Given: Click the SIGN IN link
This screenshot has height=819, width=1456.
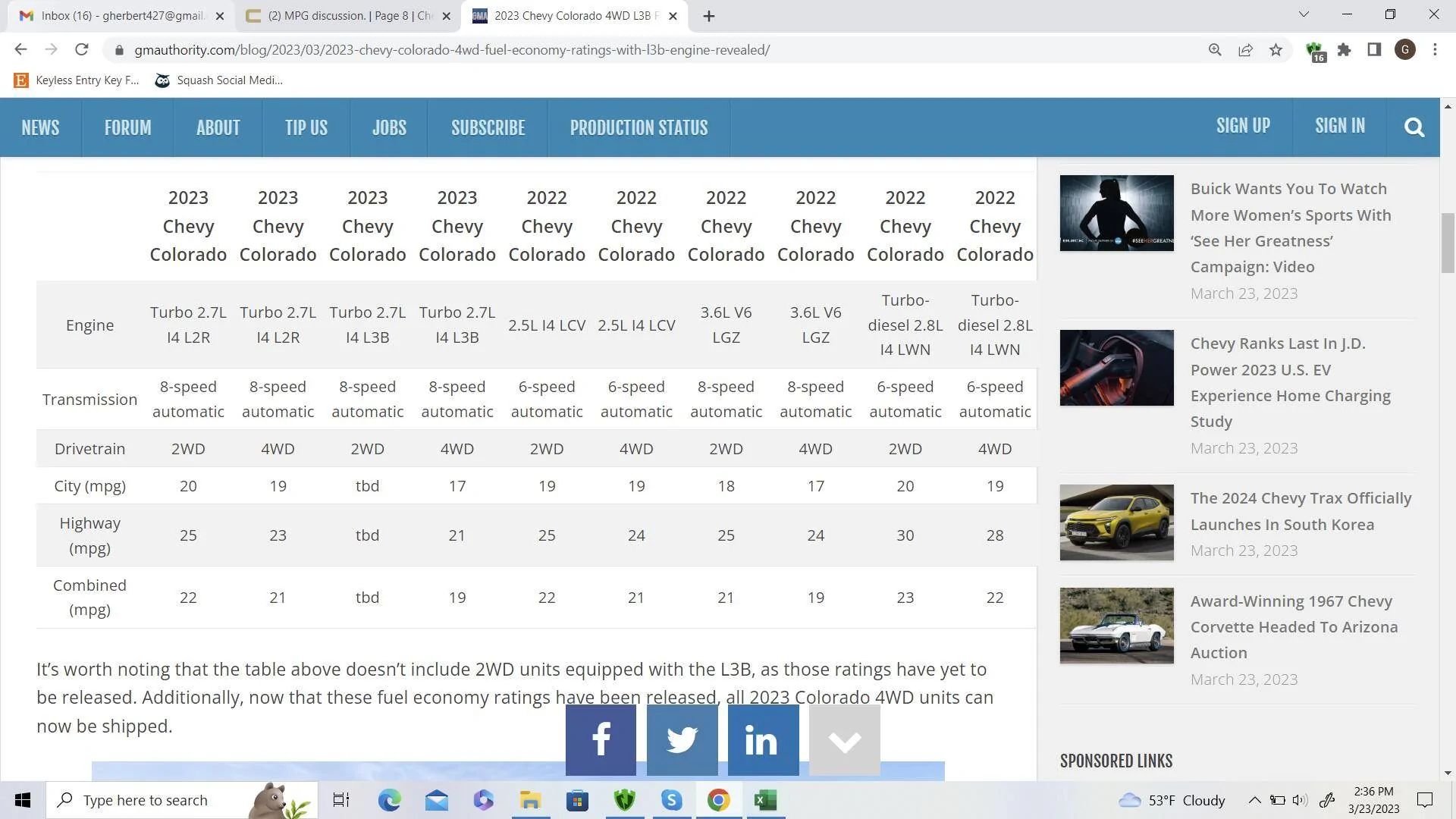Looking at the screenshot, I should click(1340, 126).
